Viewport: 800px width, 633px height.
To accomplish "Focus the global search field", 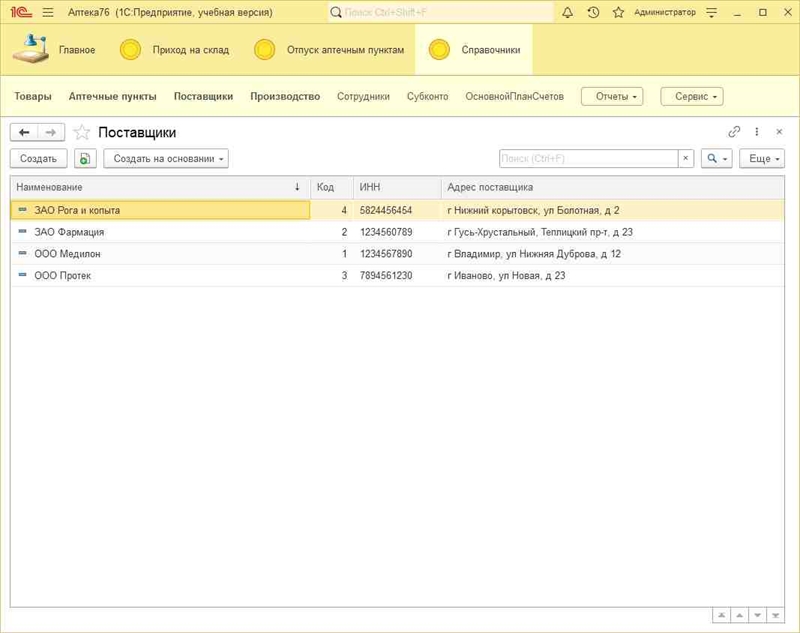I will (x=441, y=12).
